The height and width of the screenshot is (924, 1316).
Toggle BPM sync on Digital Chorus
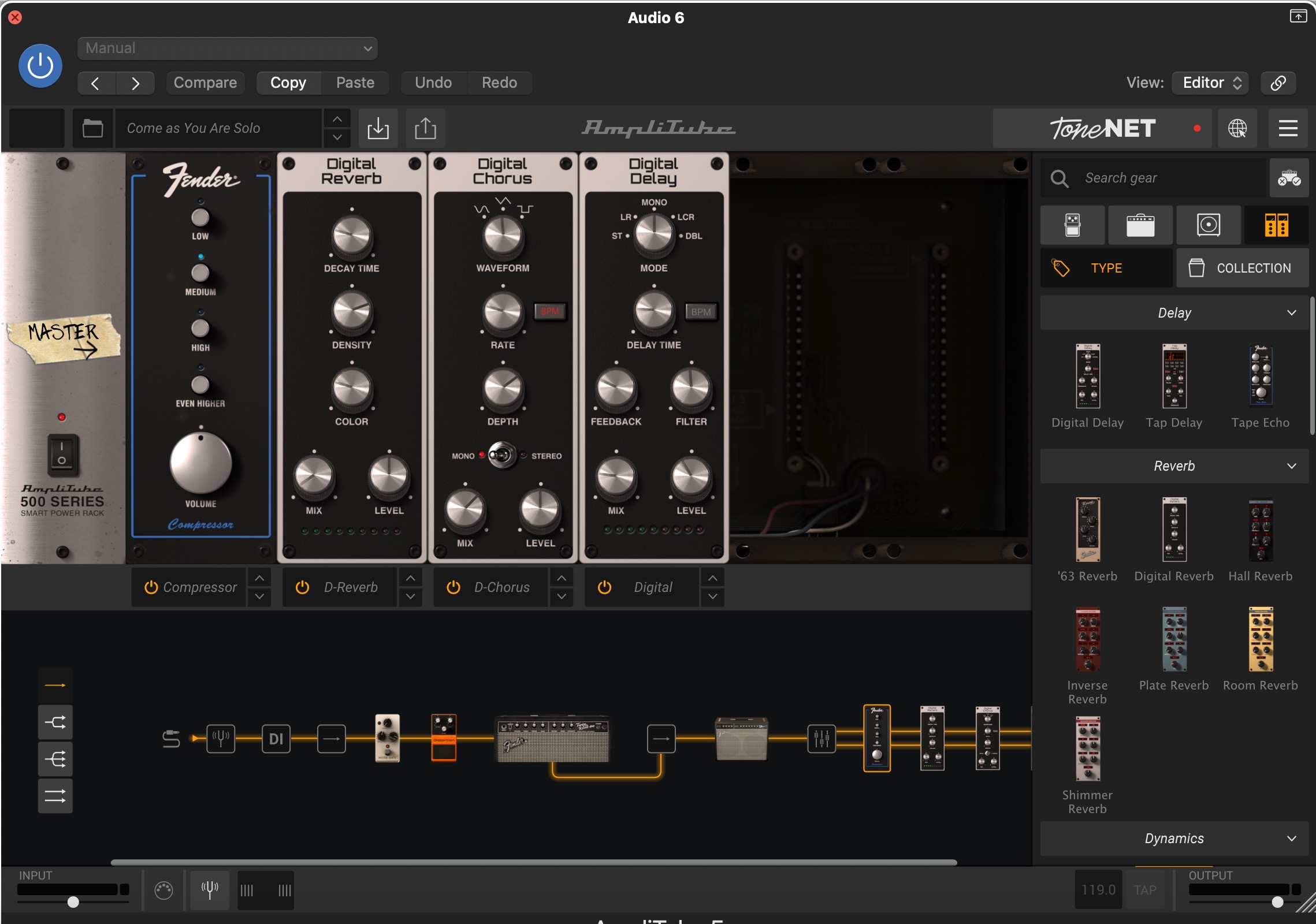pos(550,312)
